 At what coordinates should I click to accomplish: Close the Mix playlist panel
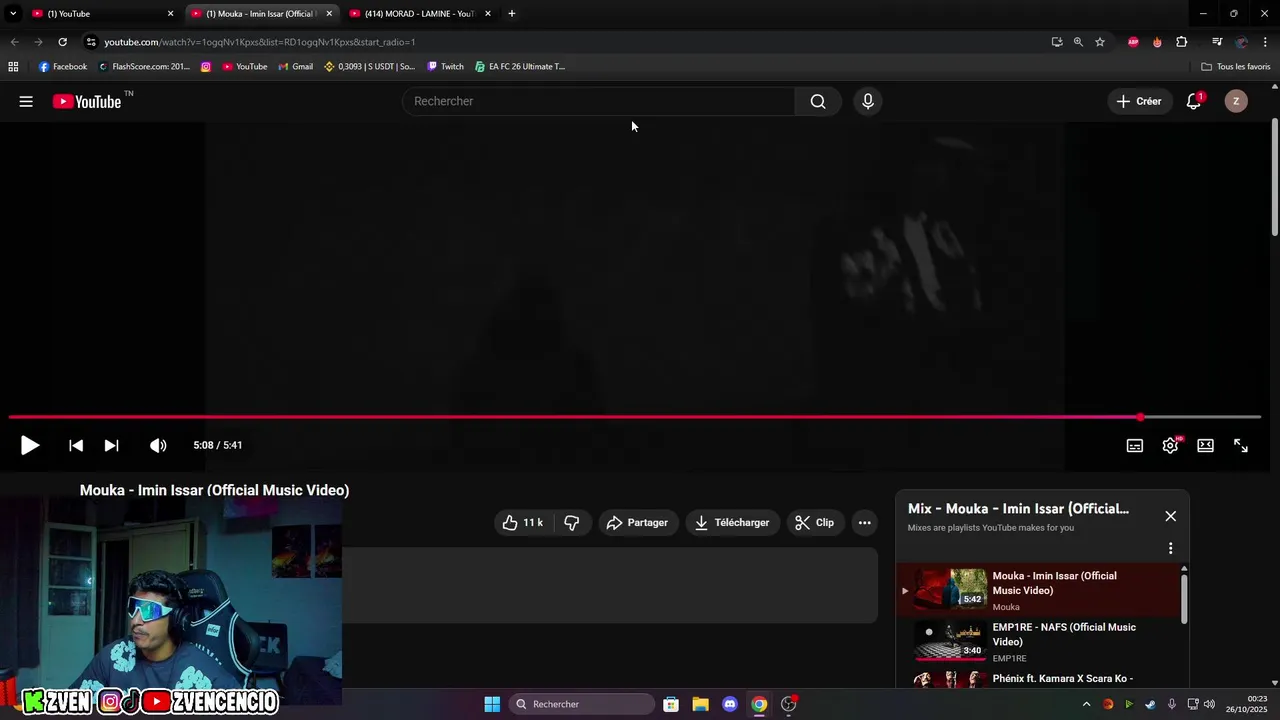1171,516
